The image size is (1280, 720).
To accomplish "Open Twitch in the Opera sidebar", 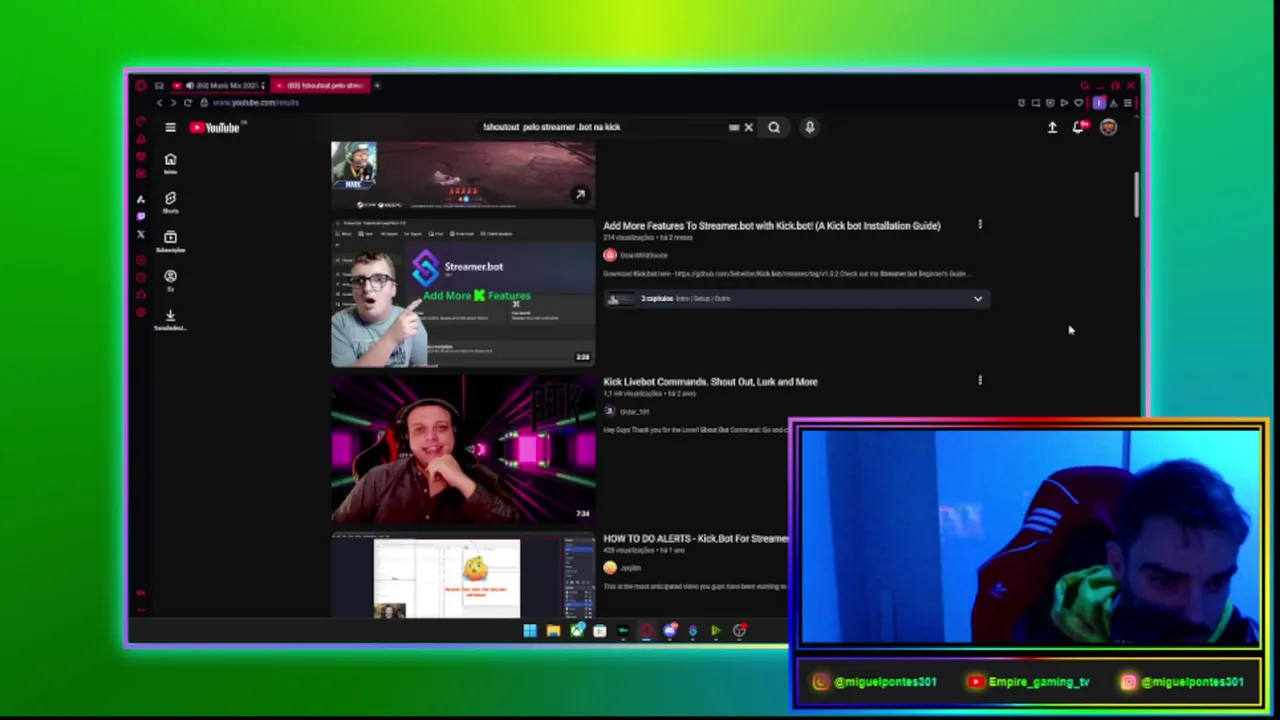I will pyautogui.click(x=141, y=217).
